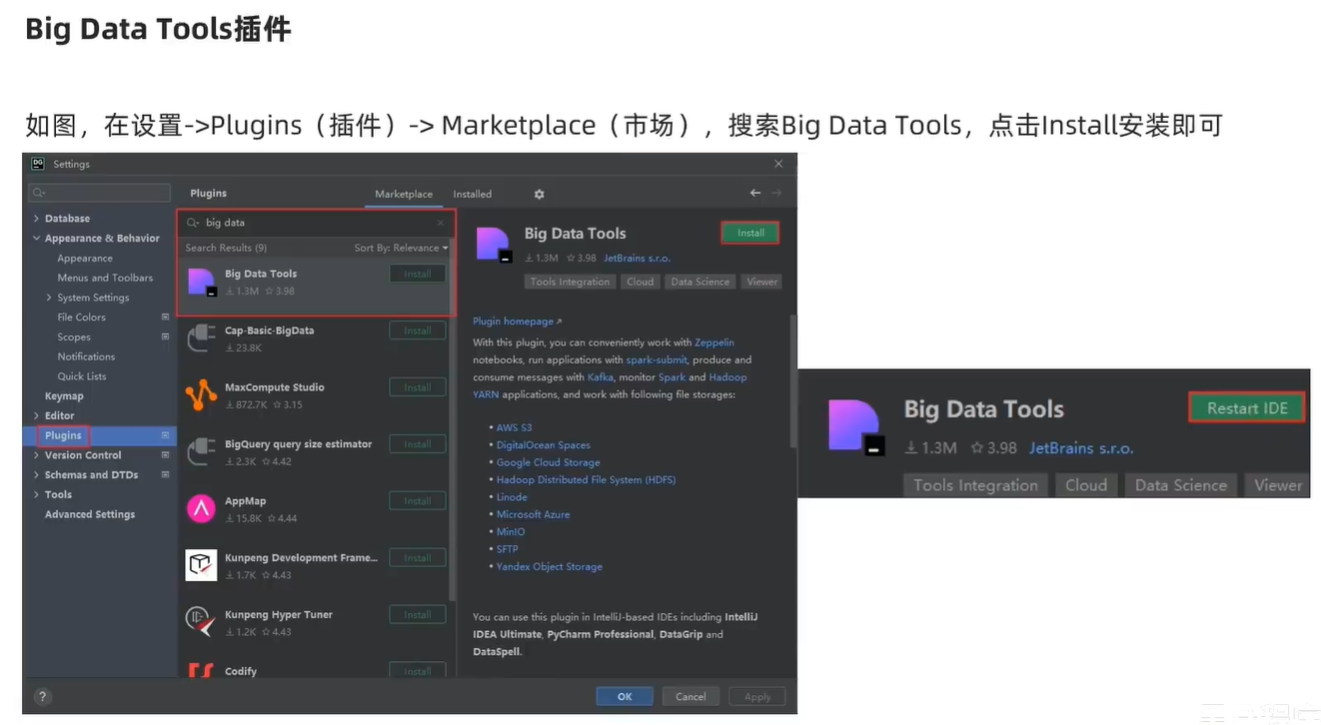Click the Schemas and DTDs project-level icon
1321x725 pixels.
165,475
